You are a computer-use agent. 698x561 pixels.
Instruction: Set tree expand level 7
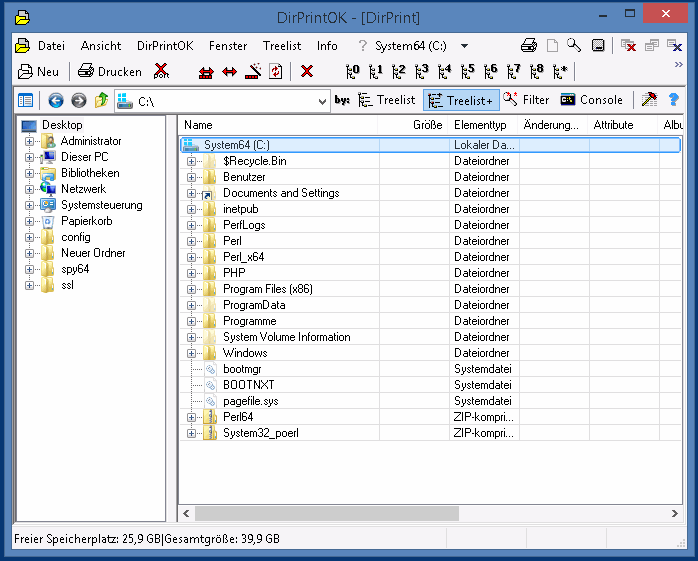[x=514, y=71]
